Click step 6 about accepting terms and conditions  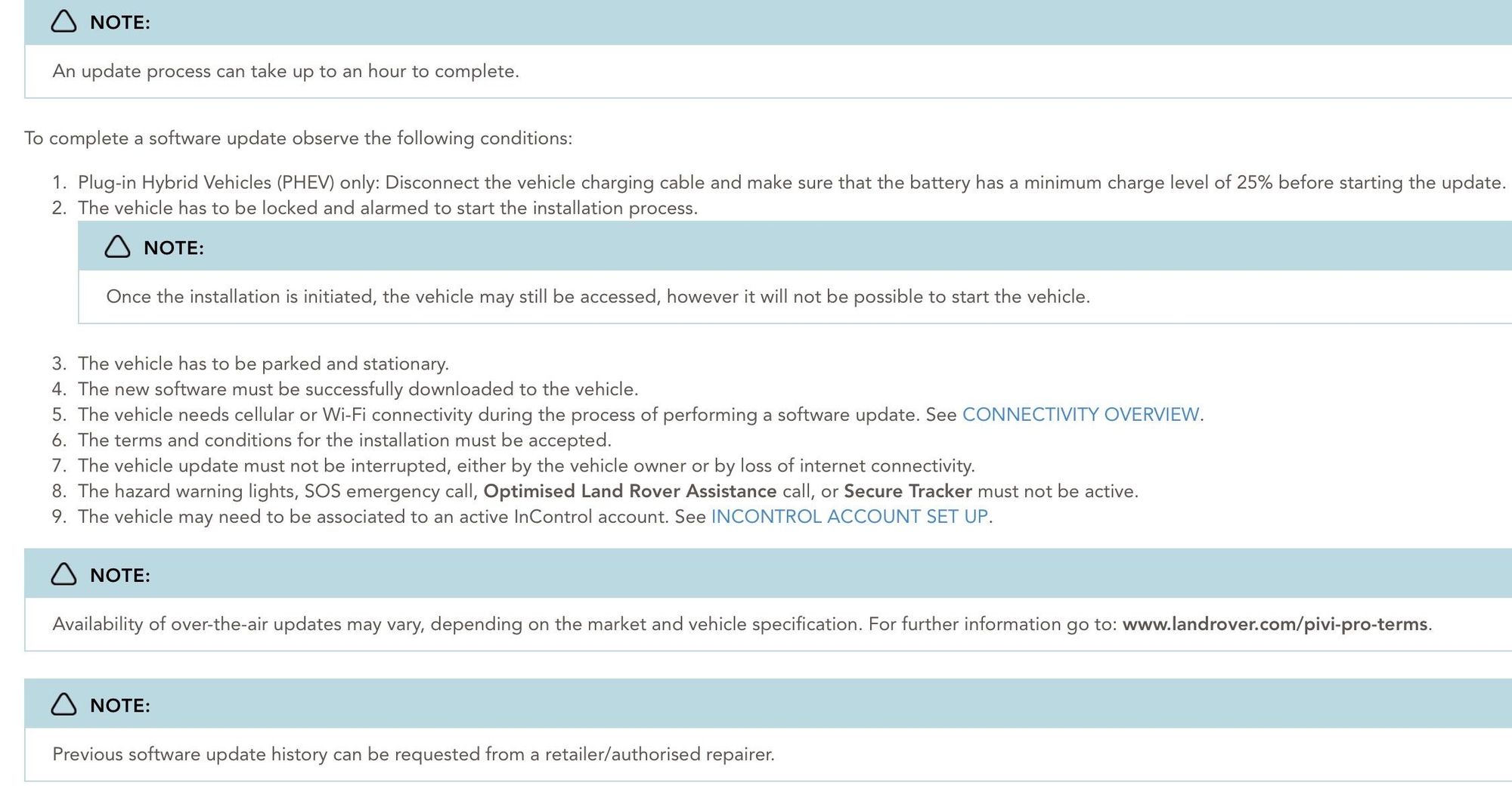coord(344,441)
